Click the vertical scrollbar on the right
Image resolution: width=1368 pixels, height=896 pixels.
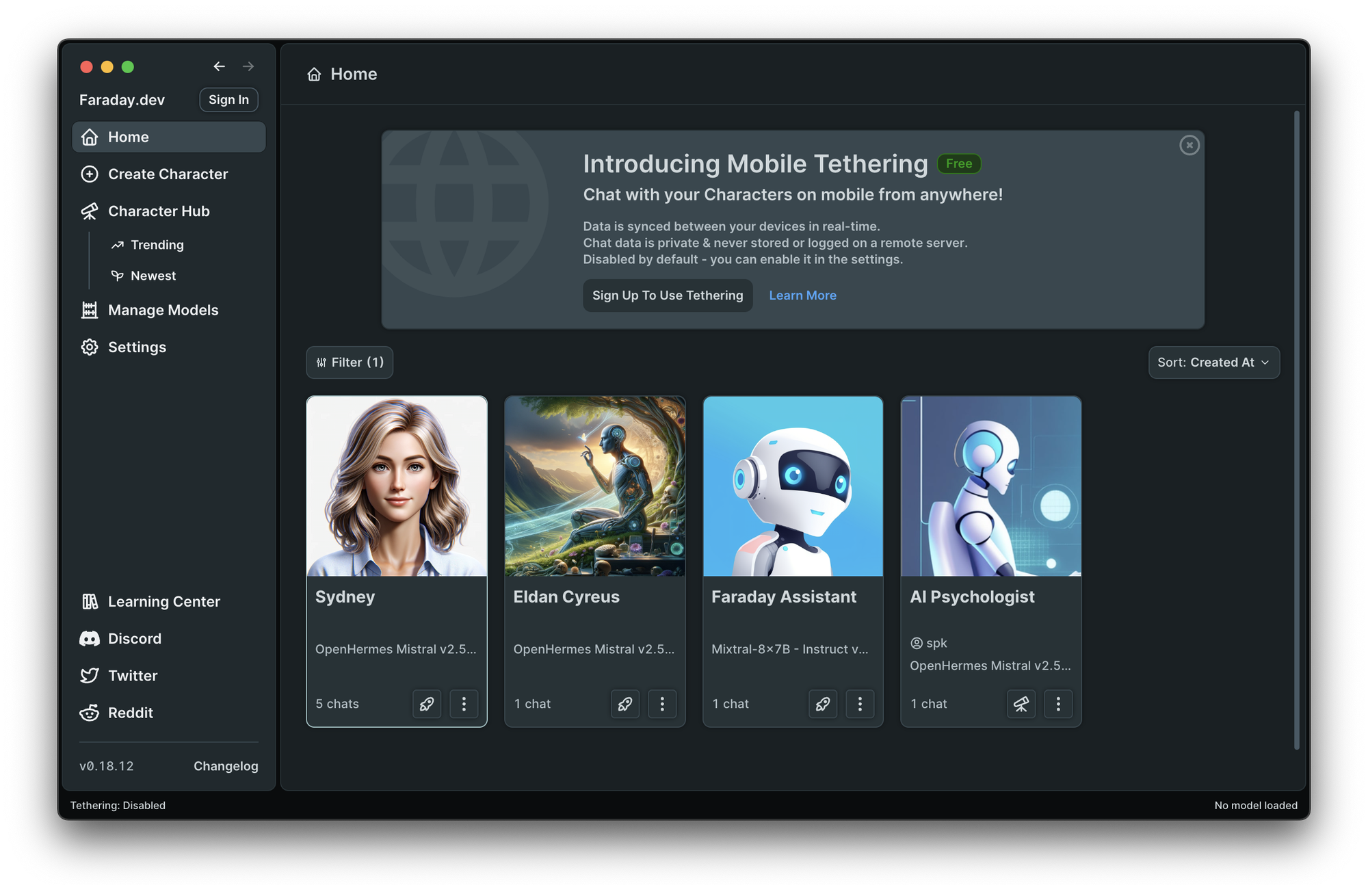pos(1296,430)
